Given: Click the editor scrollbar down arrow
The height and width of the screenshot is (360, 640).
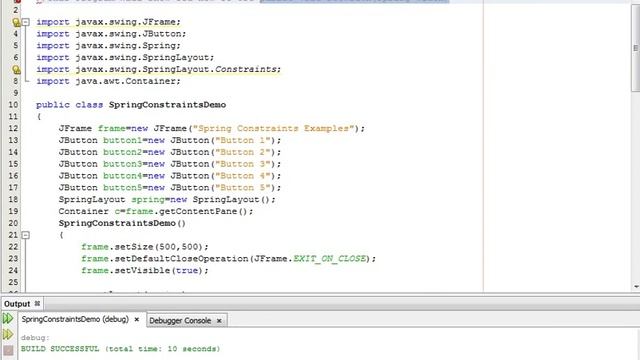Looking at the screenshot, I should coord(636,287).
